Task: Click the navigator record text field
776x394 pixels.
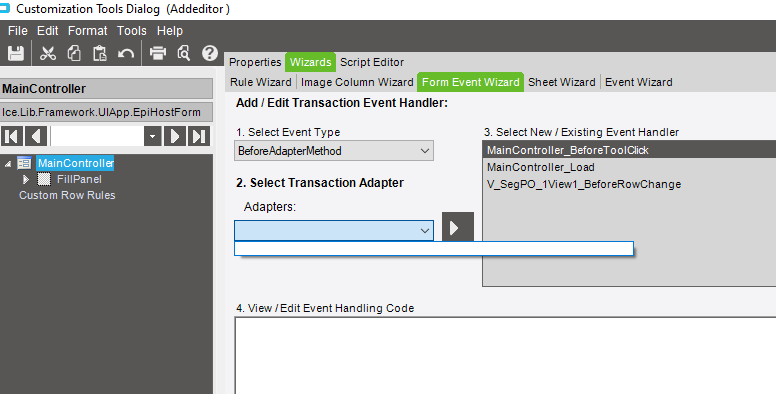Action: click(97, 136)
